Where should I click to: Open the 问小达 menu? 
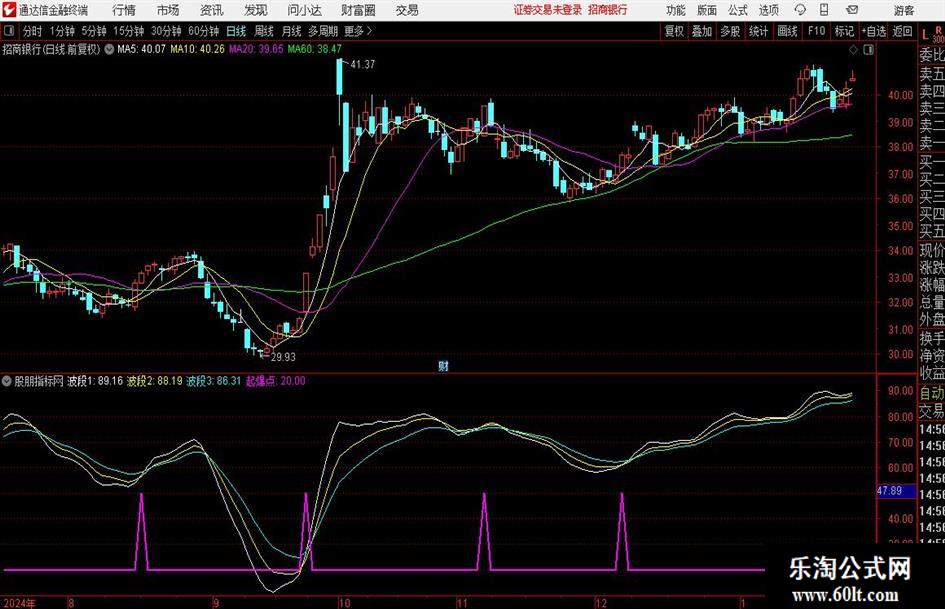tap(304, 10)
